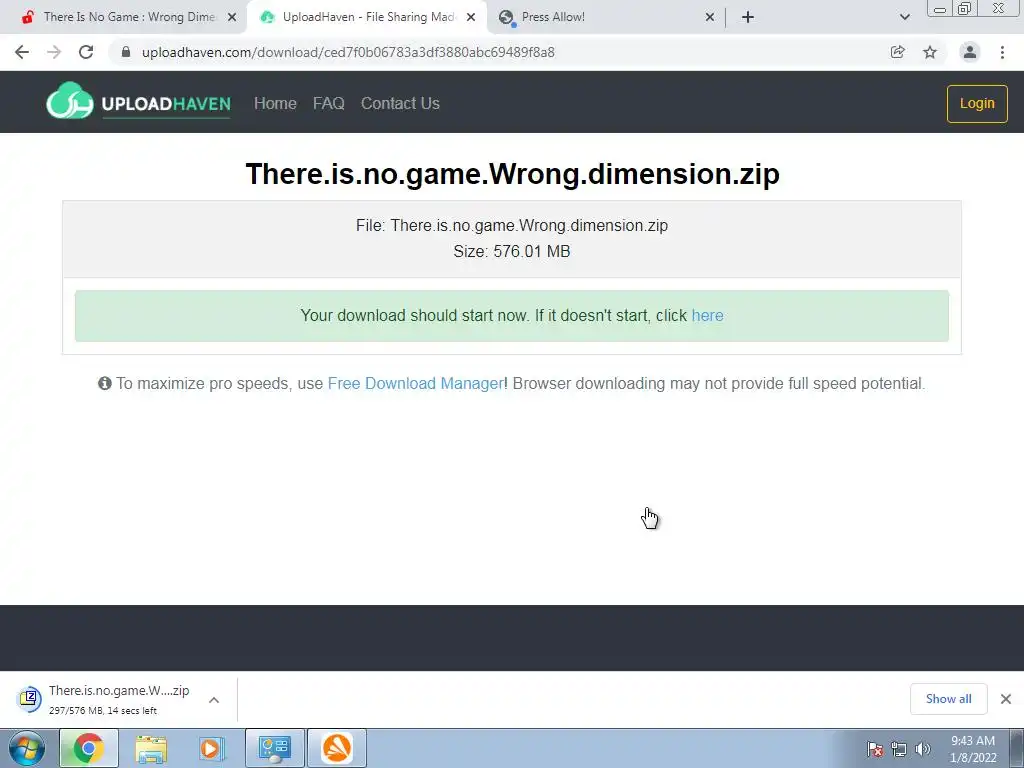This screenshot has width=1024, height=768.
Task: Click the Show desktop button
Action: tap(1017, 748)
